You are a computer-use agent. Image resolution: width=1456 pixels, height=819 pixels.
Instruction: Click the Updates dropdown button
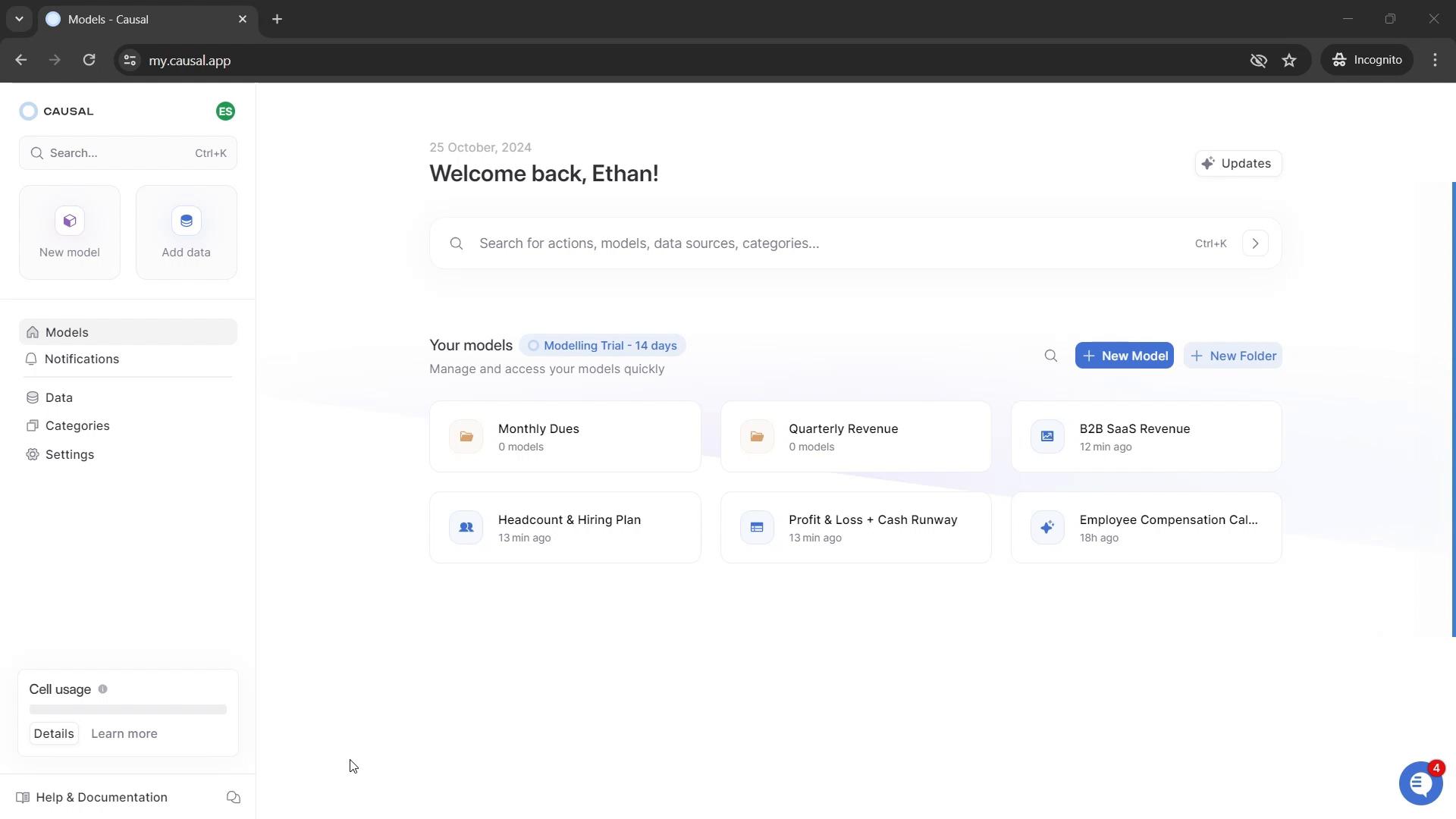[1237, 163]
